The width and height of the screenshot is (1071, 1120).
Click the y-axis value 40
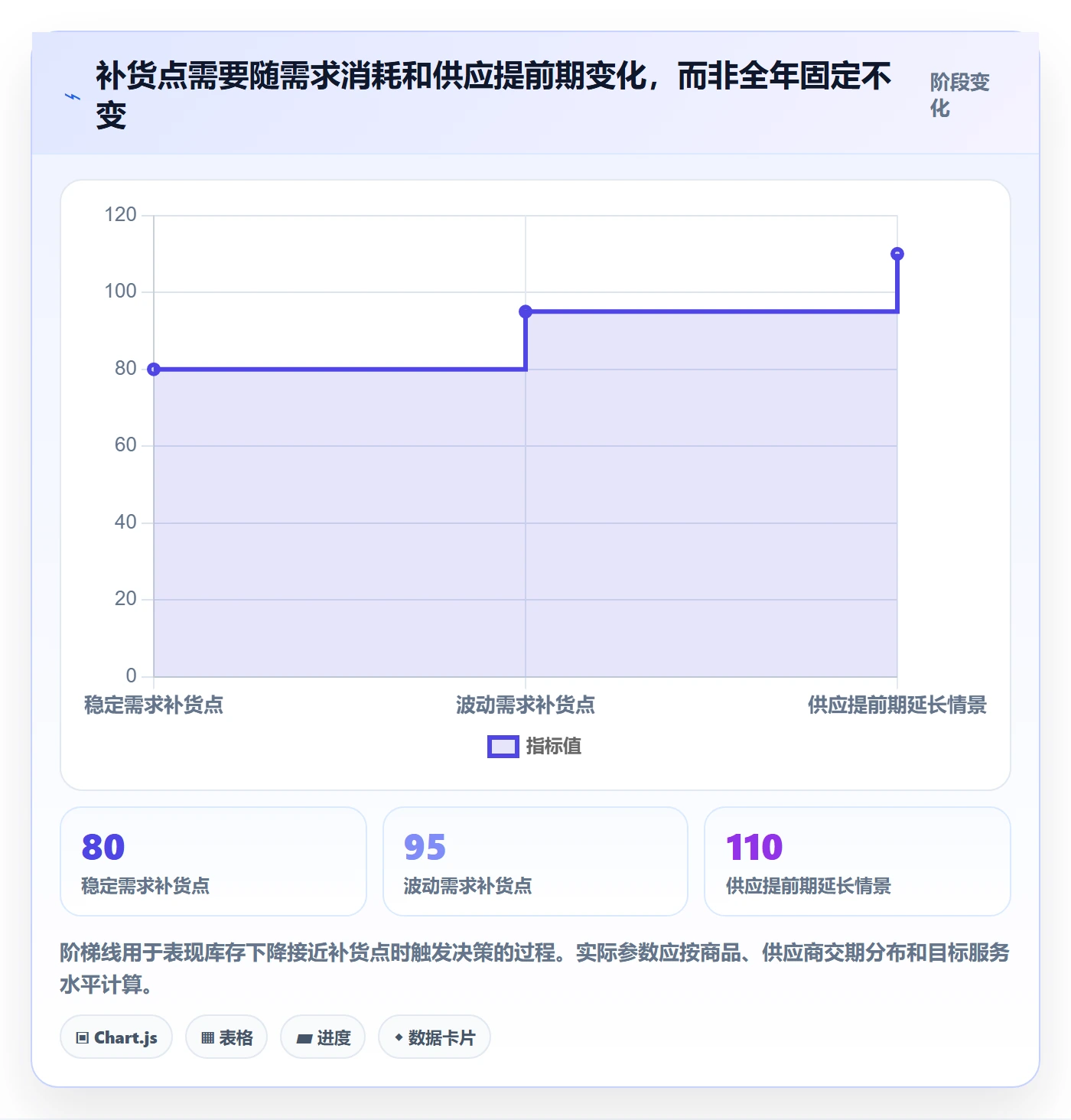tap(125, 523)
